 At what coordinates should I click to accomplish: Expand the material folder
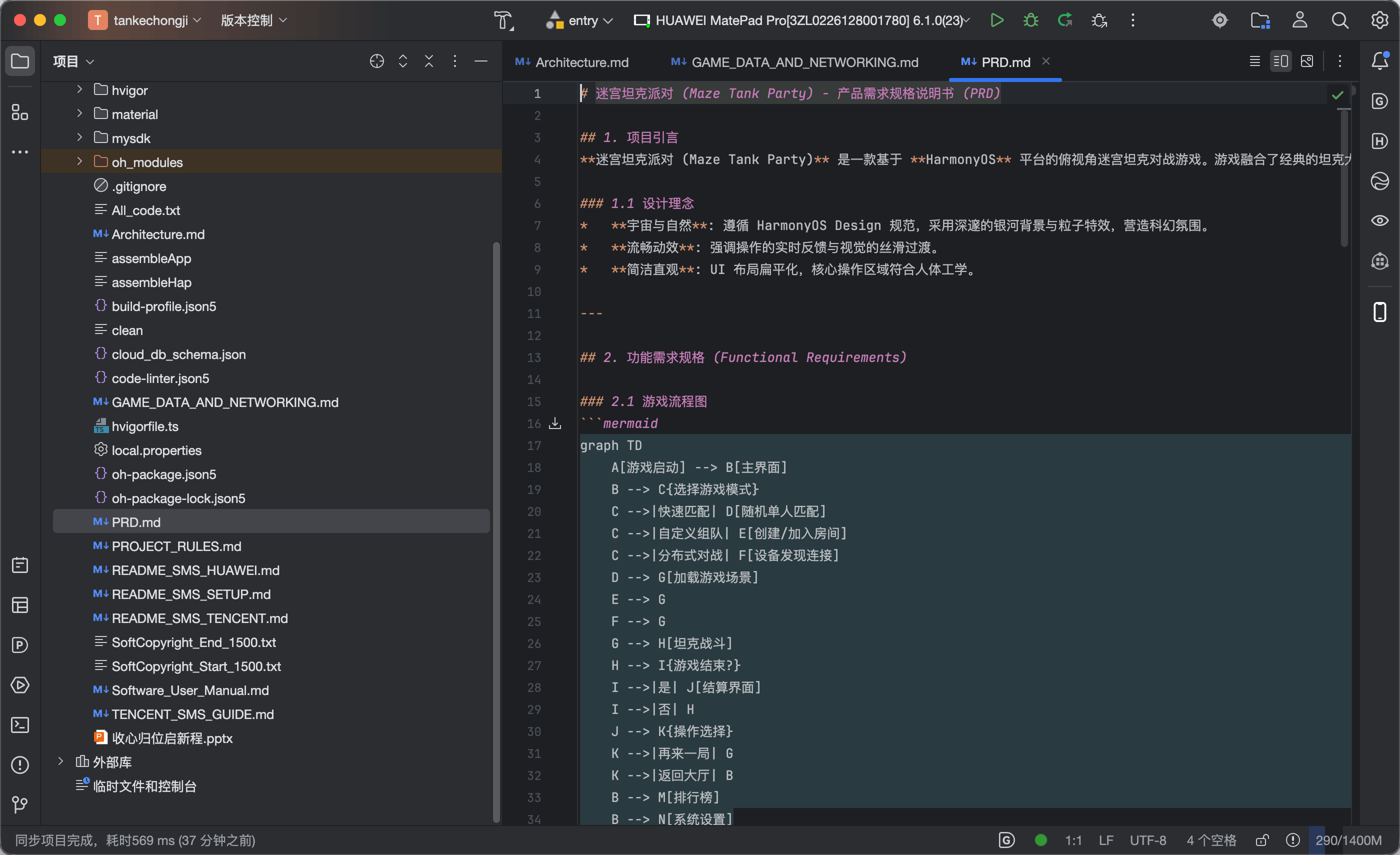(x=79, y=113)
